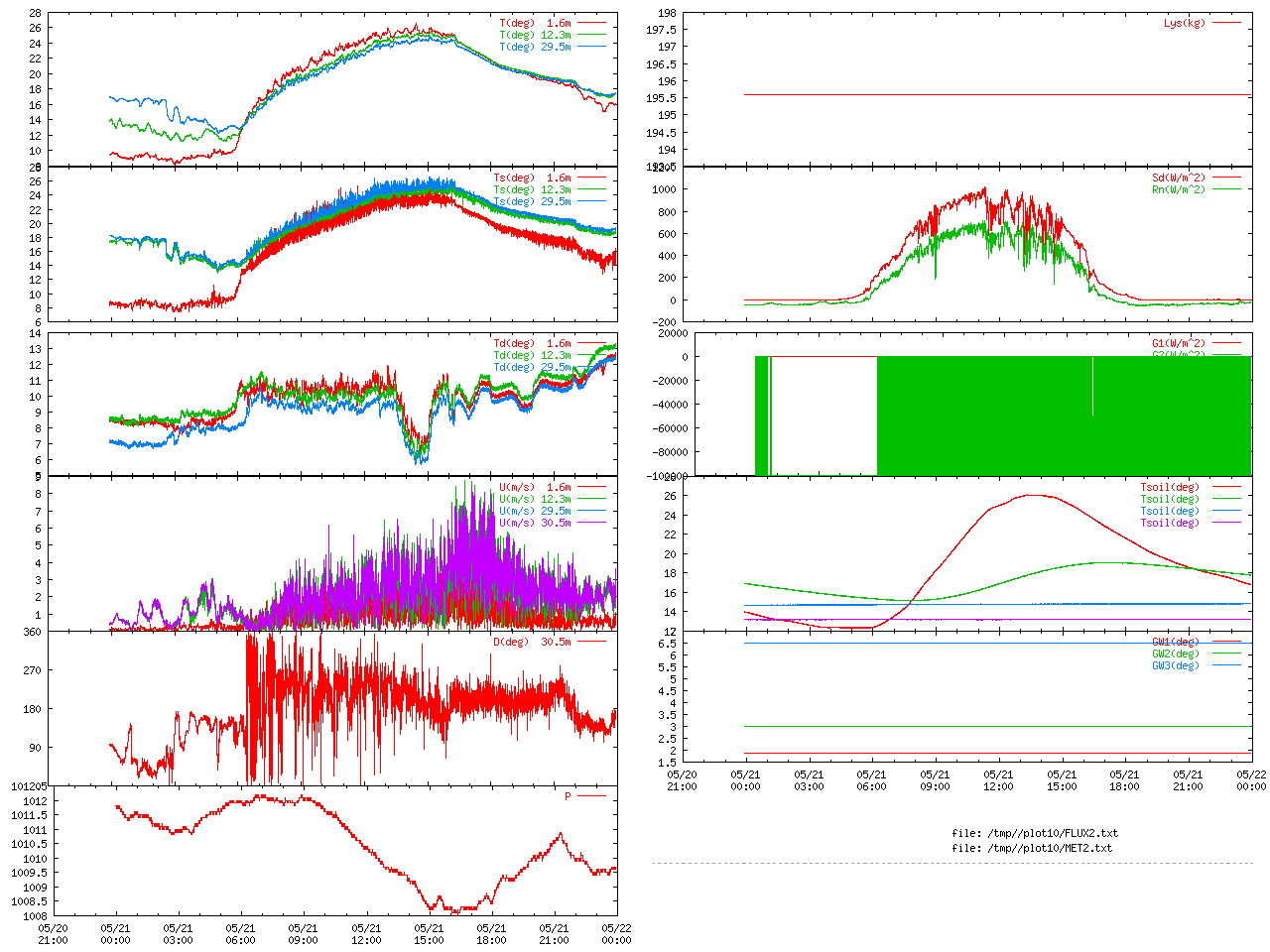This screenshot has height=952, width=1270.
Task: Select the 'Sd(W/m^2)' legend entry
Action: (1179, 178)
